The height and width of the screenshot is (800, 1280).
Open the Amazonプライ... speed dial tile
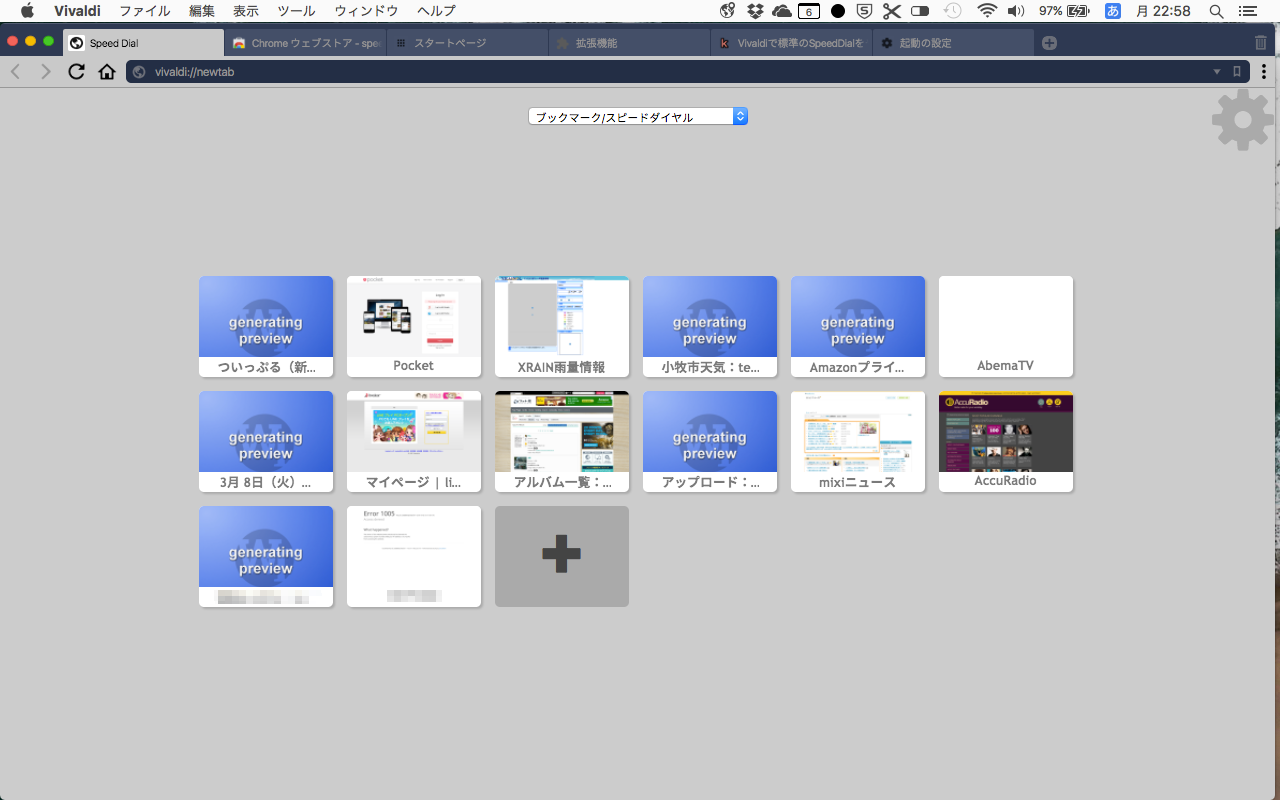[x=858, y=326]
